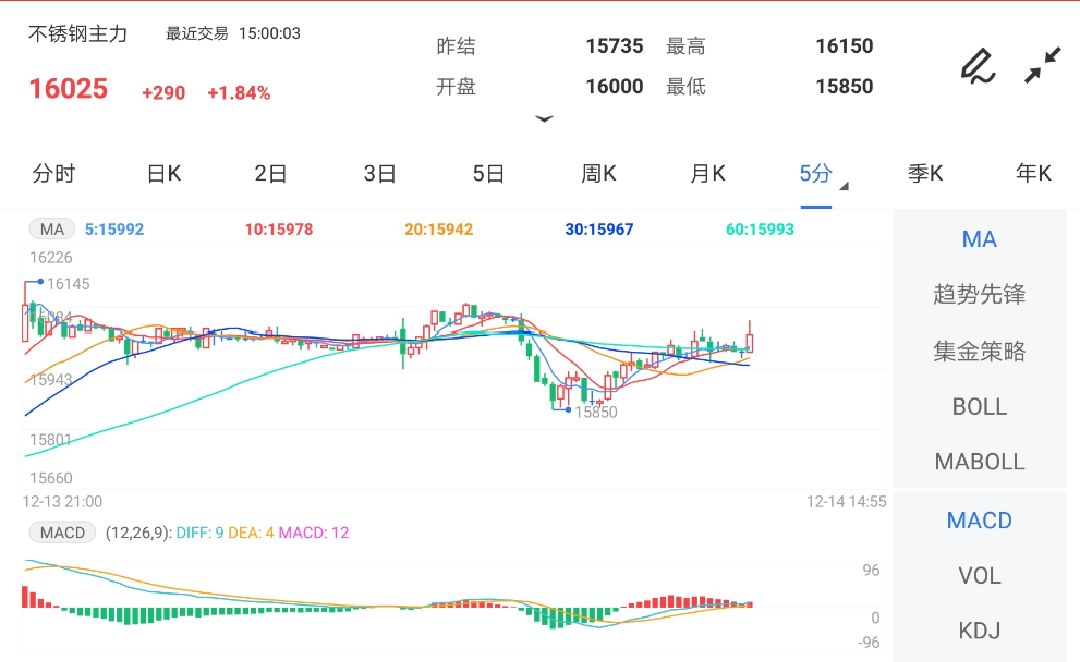The height and width of the screenshot is (662, 1080).
Task: Select MA in the indicator sidebar
Action: (x=979, y=240)
